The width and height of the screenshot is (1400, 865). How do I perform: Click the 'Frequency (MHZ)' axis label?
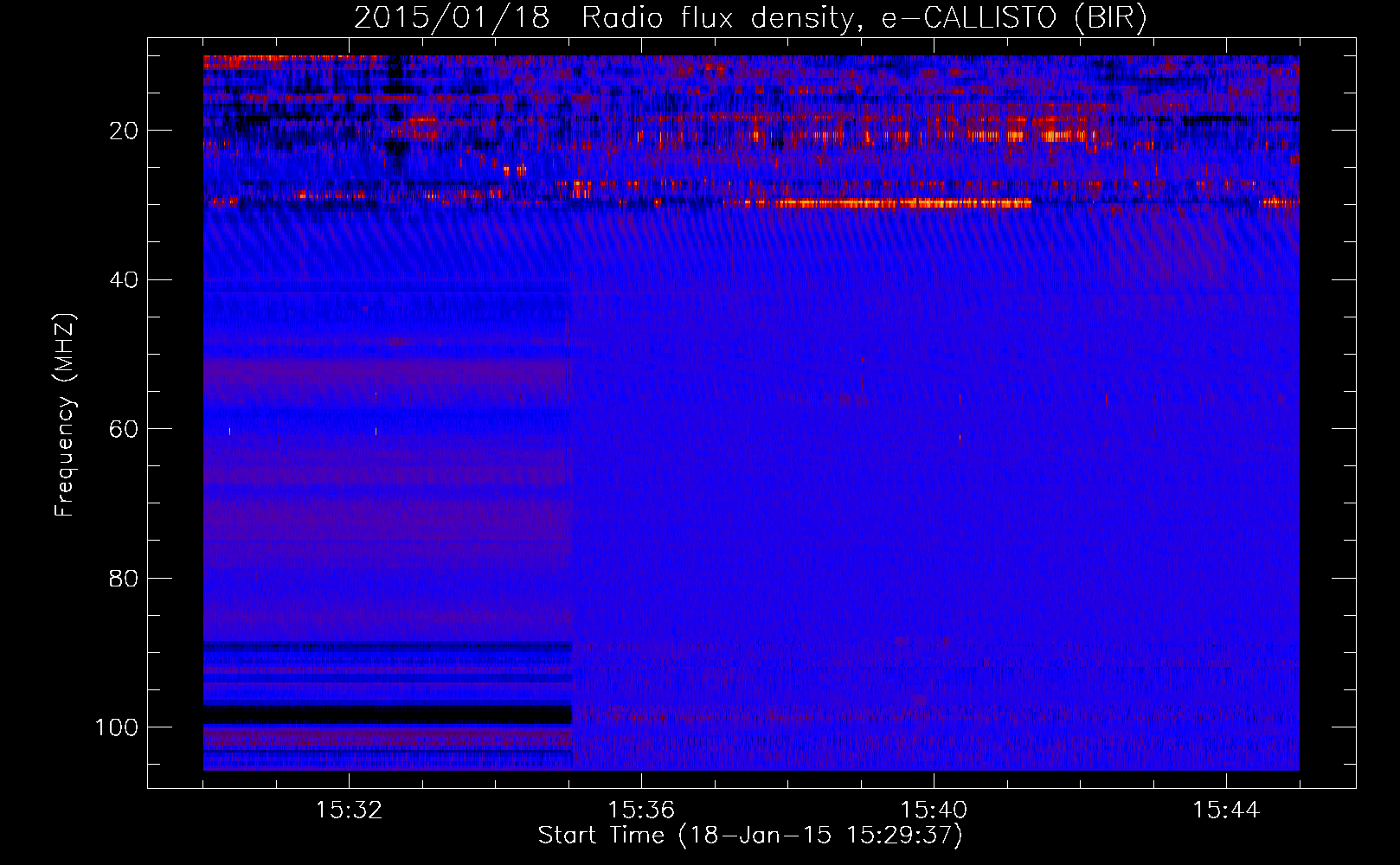(65, 415)
